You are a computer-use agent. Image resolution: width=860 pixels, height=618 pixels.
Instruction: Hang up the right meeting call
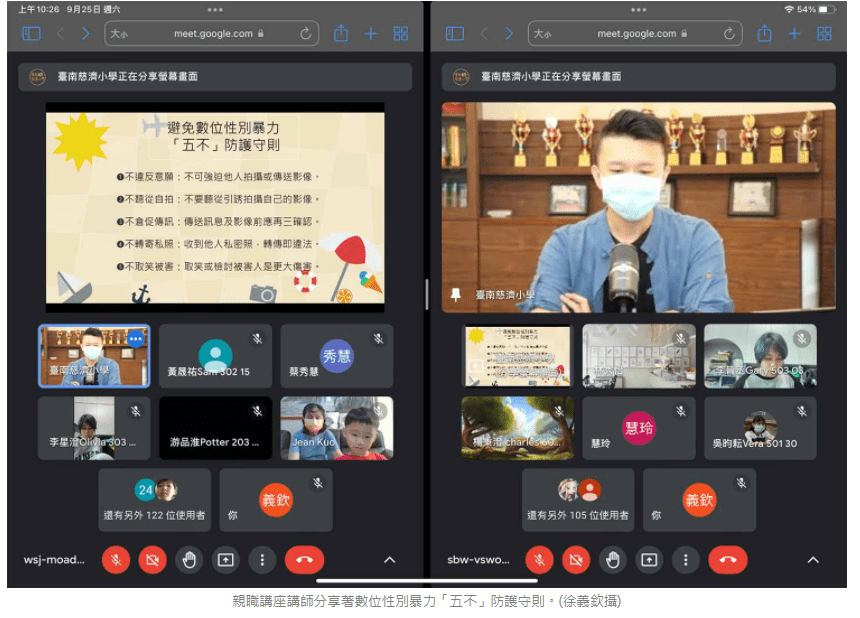tap(727, 560)
